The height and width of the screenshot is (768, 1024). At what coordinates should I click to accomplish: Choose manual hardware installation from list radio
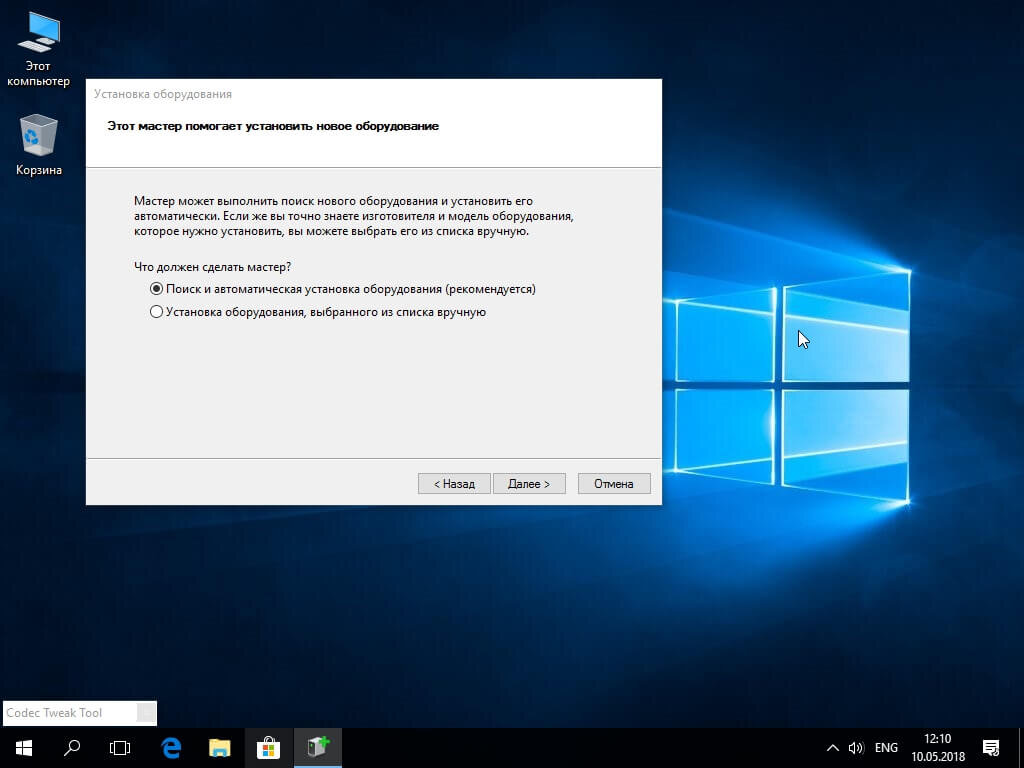click(x=318, y=312)
